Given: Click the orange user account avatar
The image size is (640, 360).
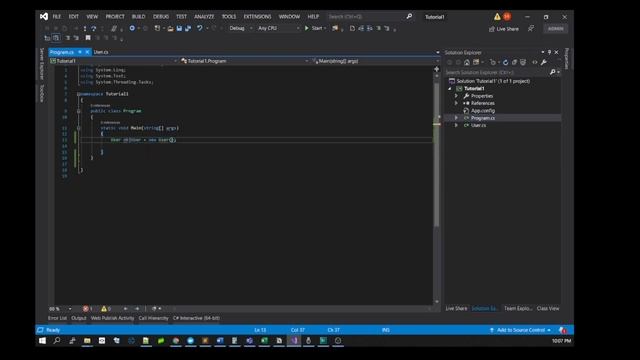Looking at the screenshot, I should click(x=507, y=17).
